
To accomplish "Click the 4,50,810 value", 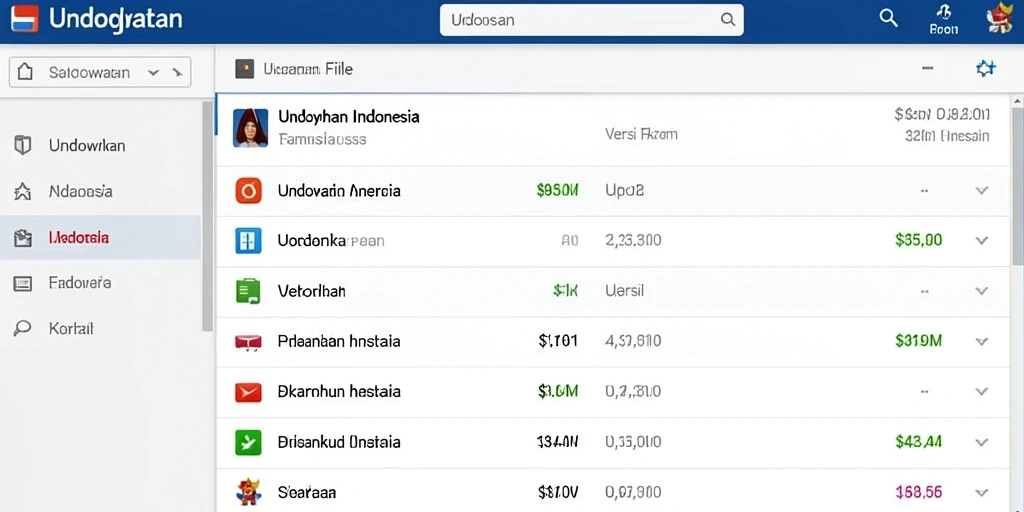I will point(633,341).
